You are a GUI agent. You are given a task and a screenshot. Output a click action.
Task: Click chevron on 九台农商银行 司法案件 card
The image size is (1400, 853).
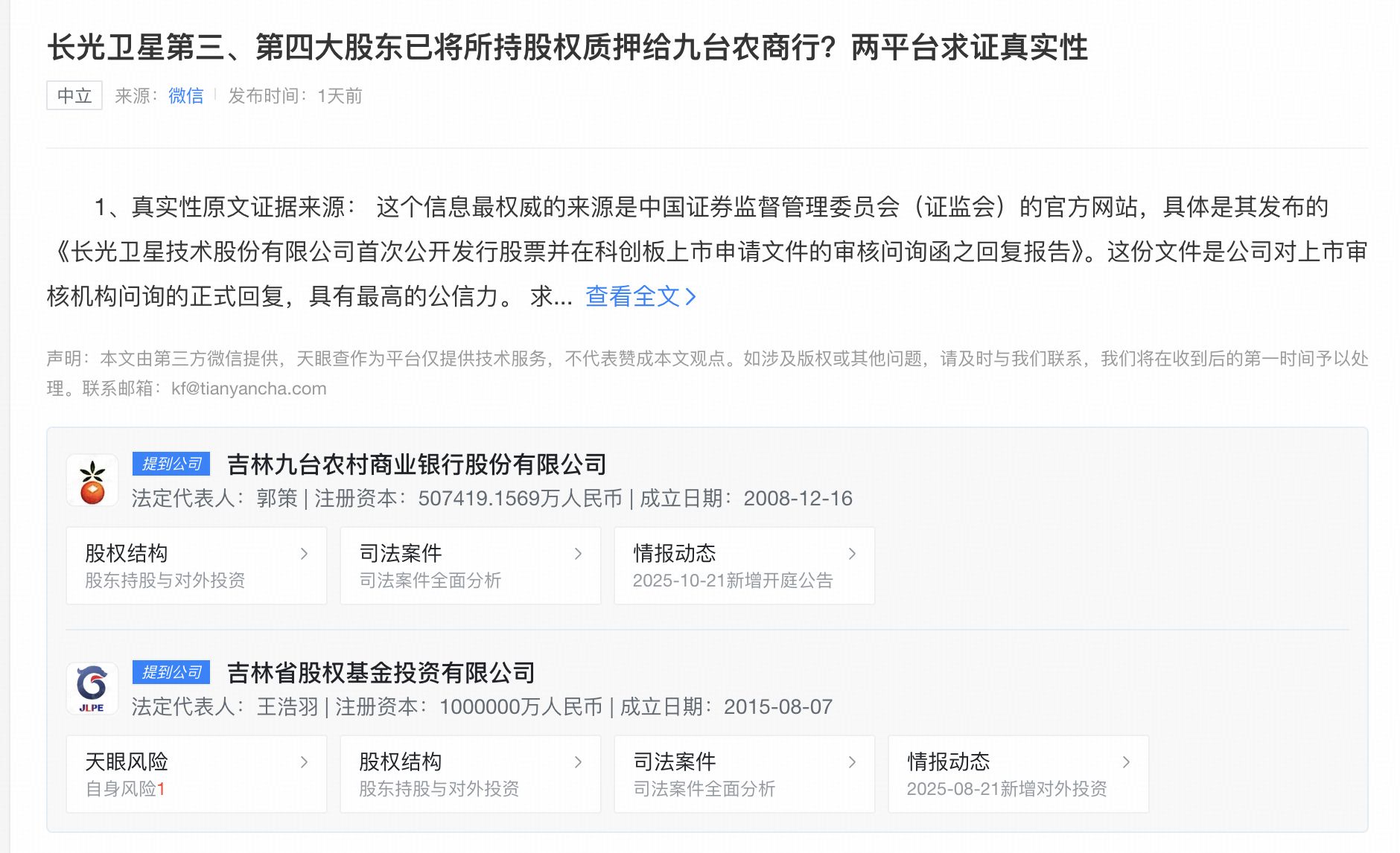coord(578,554)
